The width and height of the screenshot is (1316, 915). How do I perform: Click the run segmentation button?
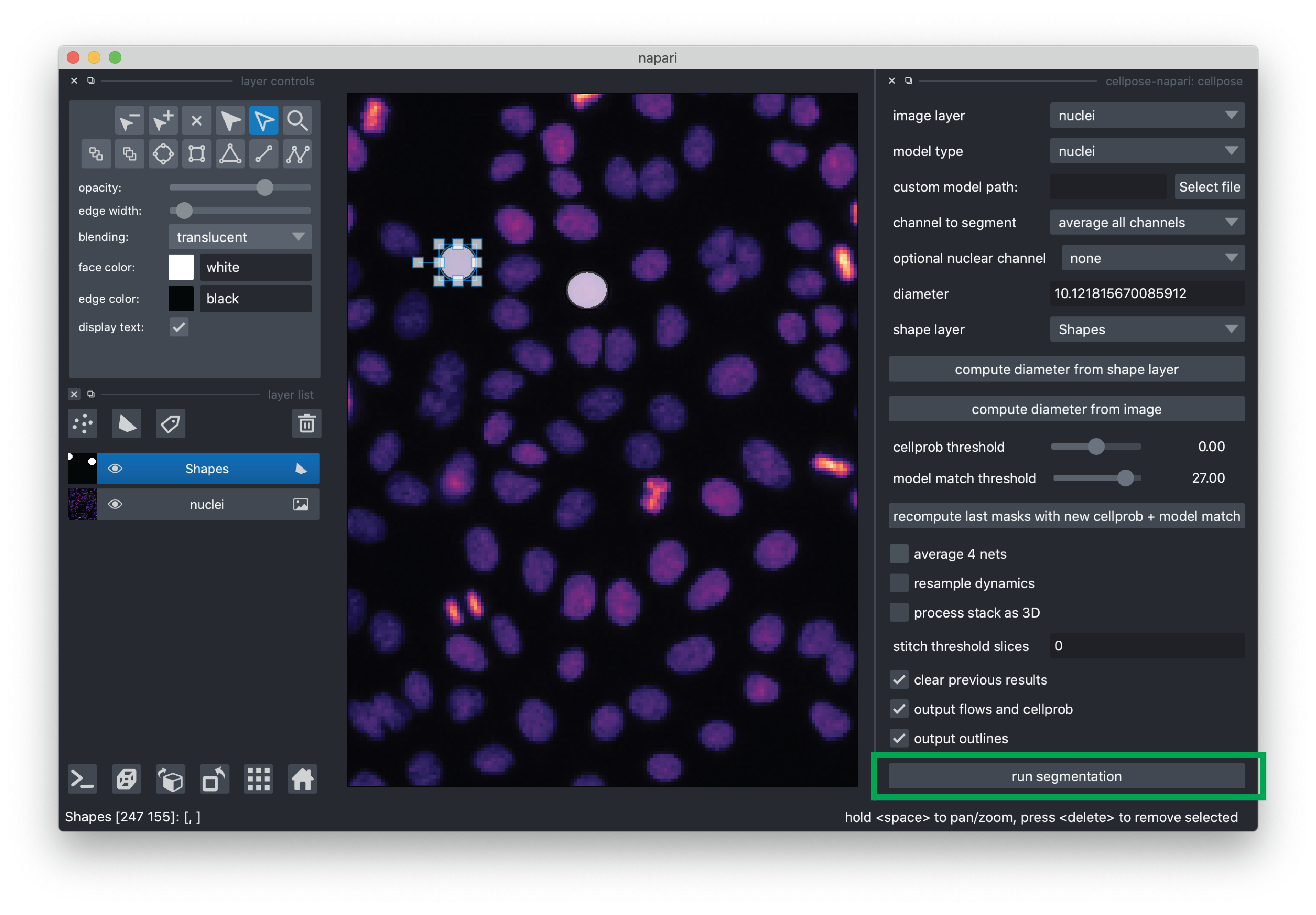click(1066, 776)
